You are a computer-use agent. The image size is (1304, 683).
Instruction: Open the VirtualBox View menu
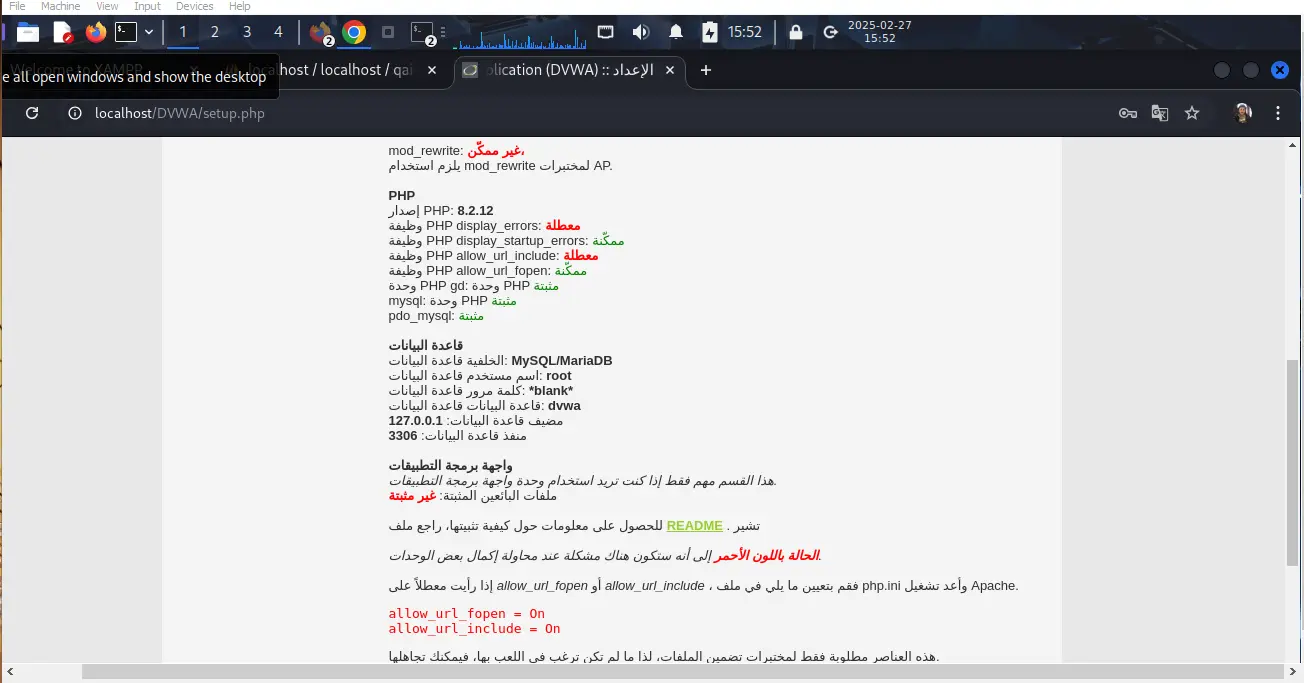tap(107, 6)
